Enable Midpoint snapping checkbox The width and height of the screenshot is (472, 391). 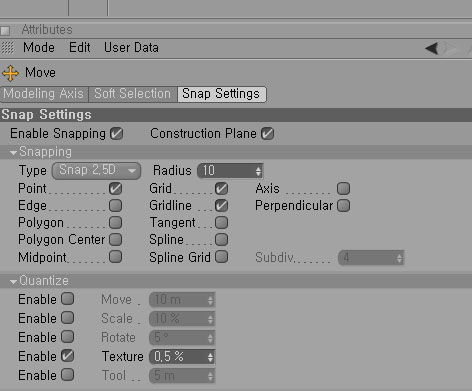pyautogui.click(x=115, y=257)
